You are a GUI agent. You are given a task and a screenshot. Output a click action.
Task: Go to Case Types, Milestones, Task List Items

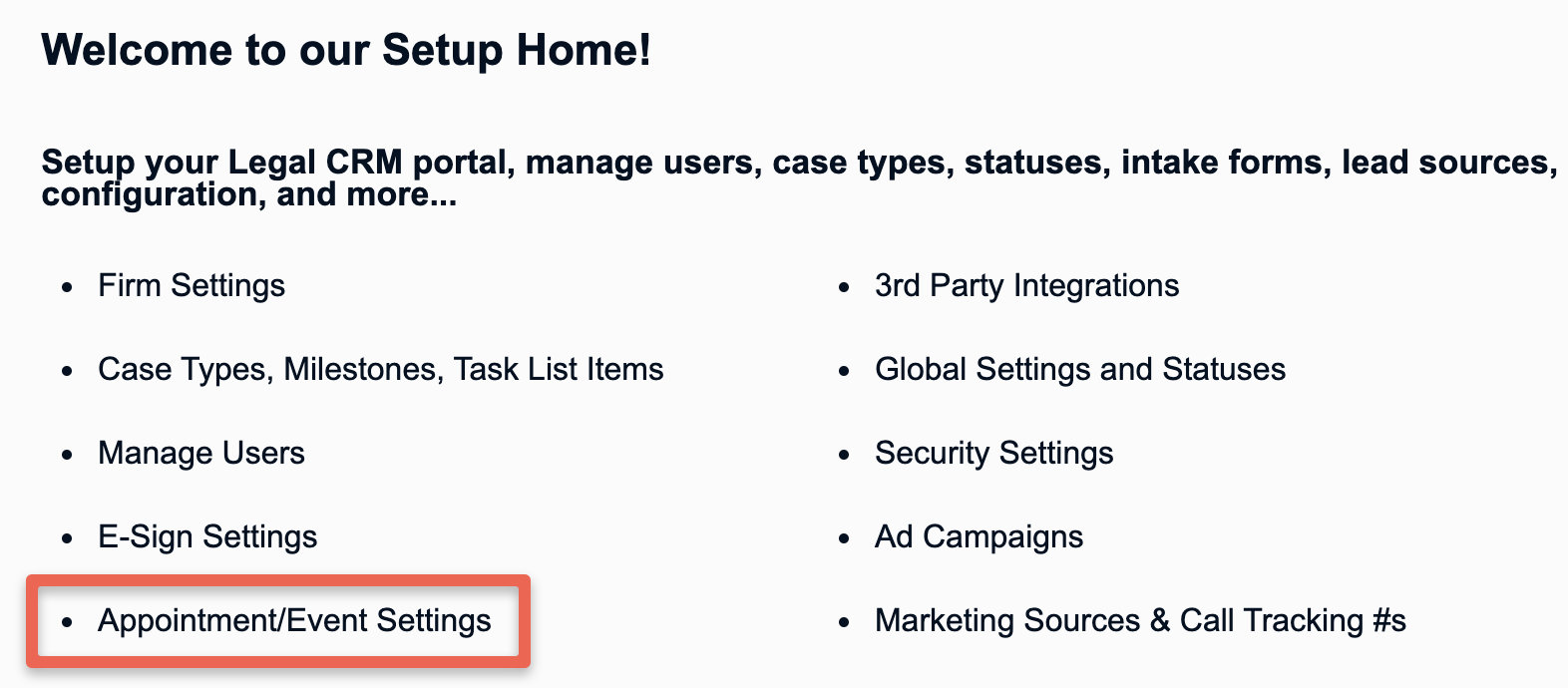(380, 370)
